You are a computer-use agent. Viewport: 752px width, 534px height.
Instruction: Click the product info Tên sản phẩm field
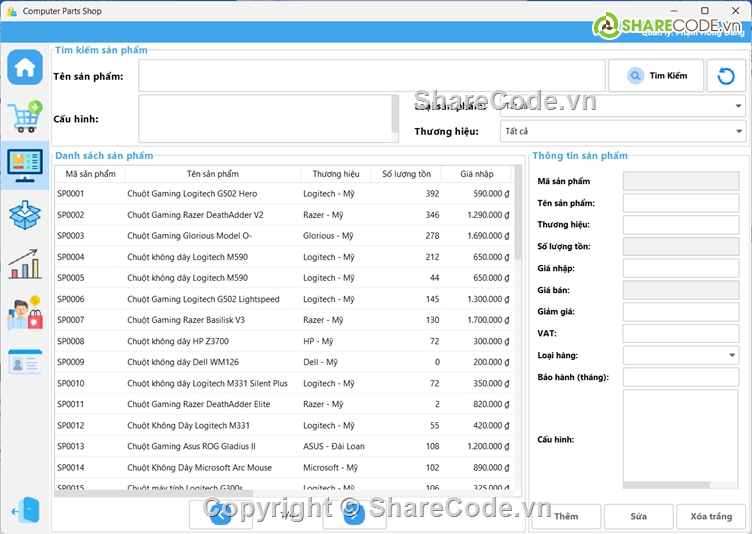click(681, 203)
